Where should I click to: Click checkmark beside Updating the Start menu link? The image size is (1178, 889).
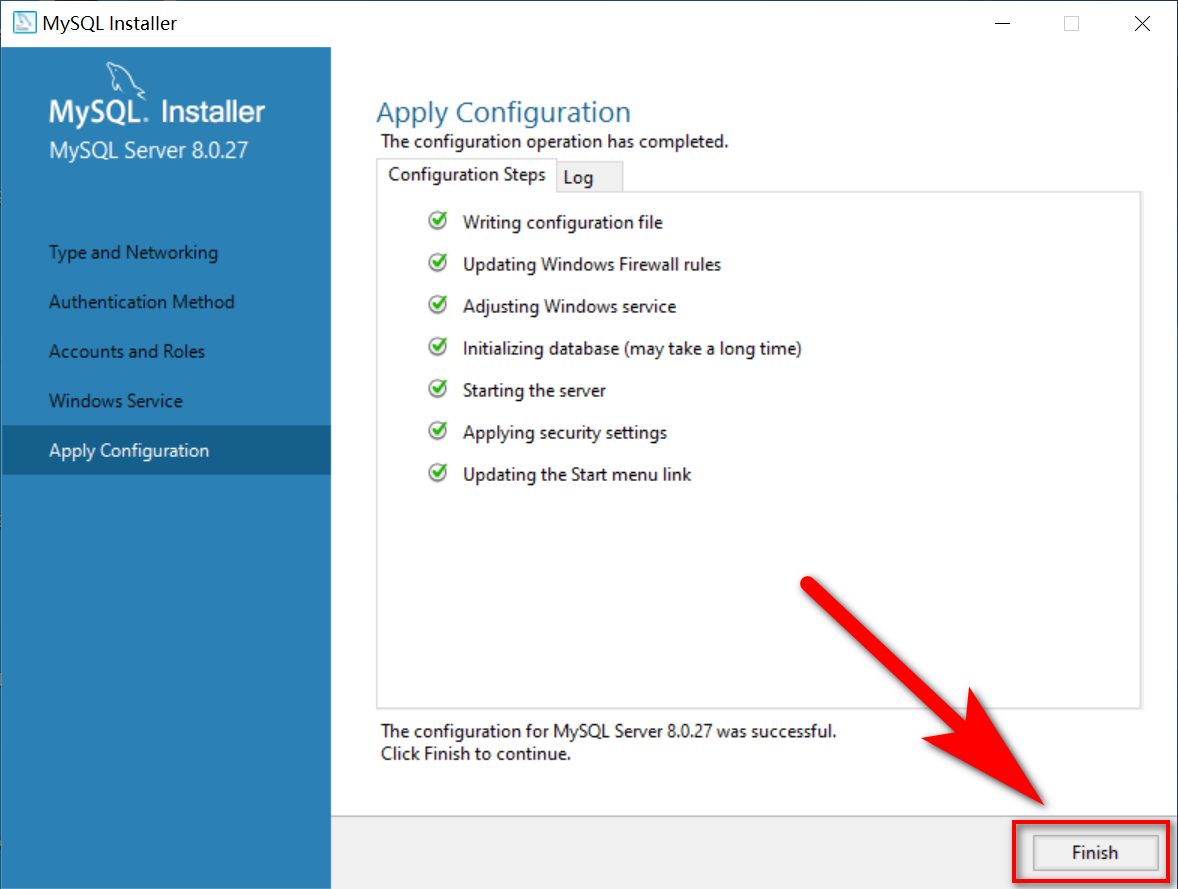(x=438, y=473)
